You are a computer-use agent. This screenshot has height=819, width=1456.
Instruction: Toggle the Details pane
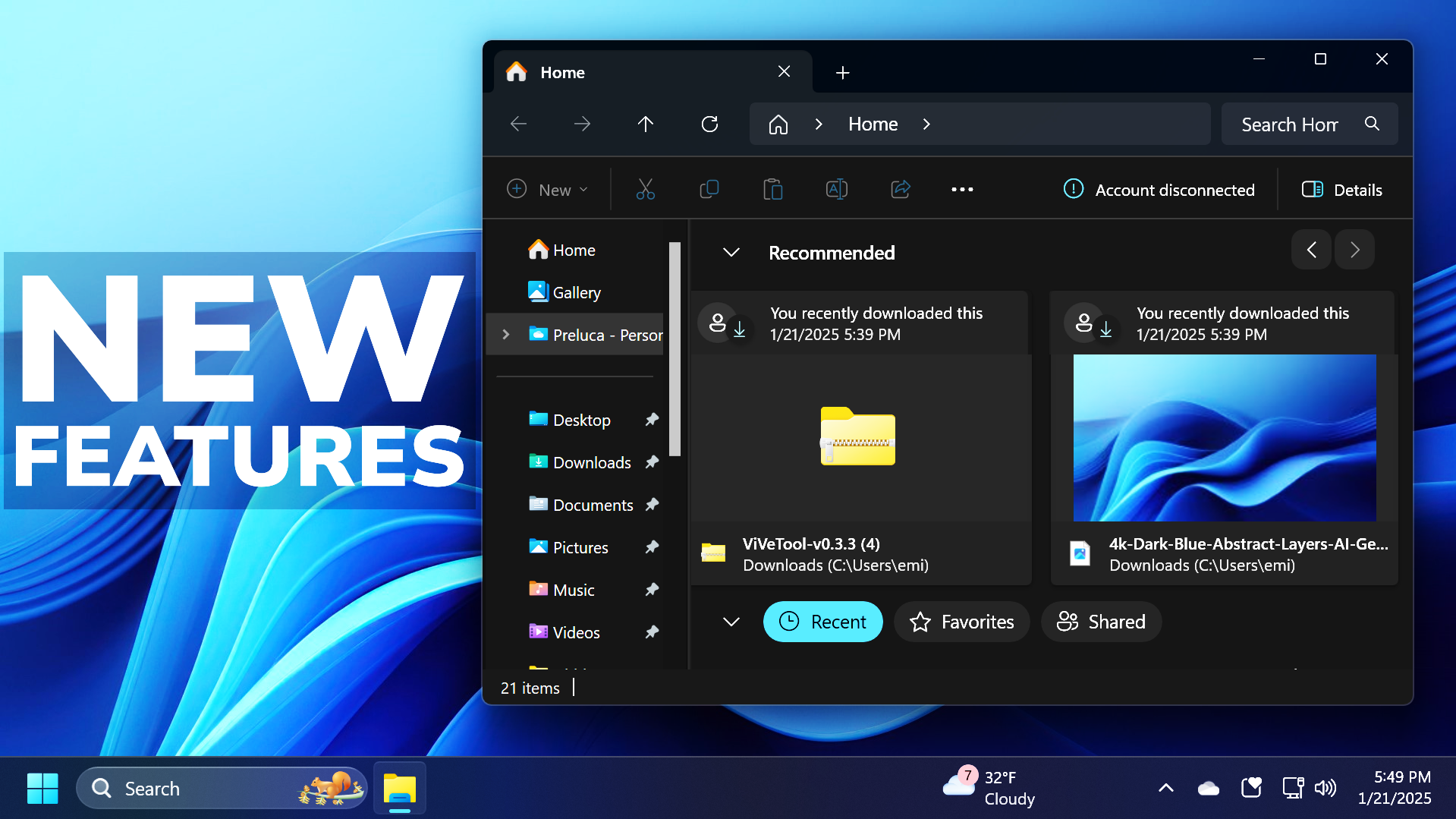click(x=1341, y=189)
